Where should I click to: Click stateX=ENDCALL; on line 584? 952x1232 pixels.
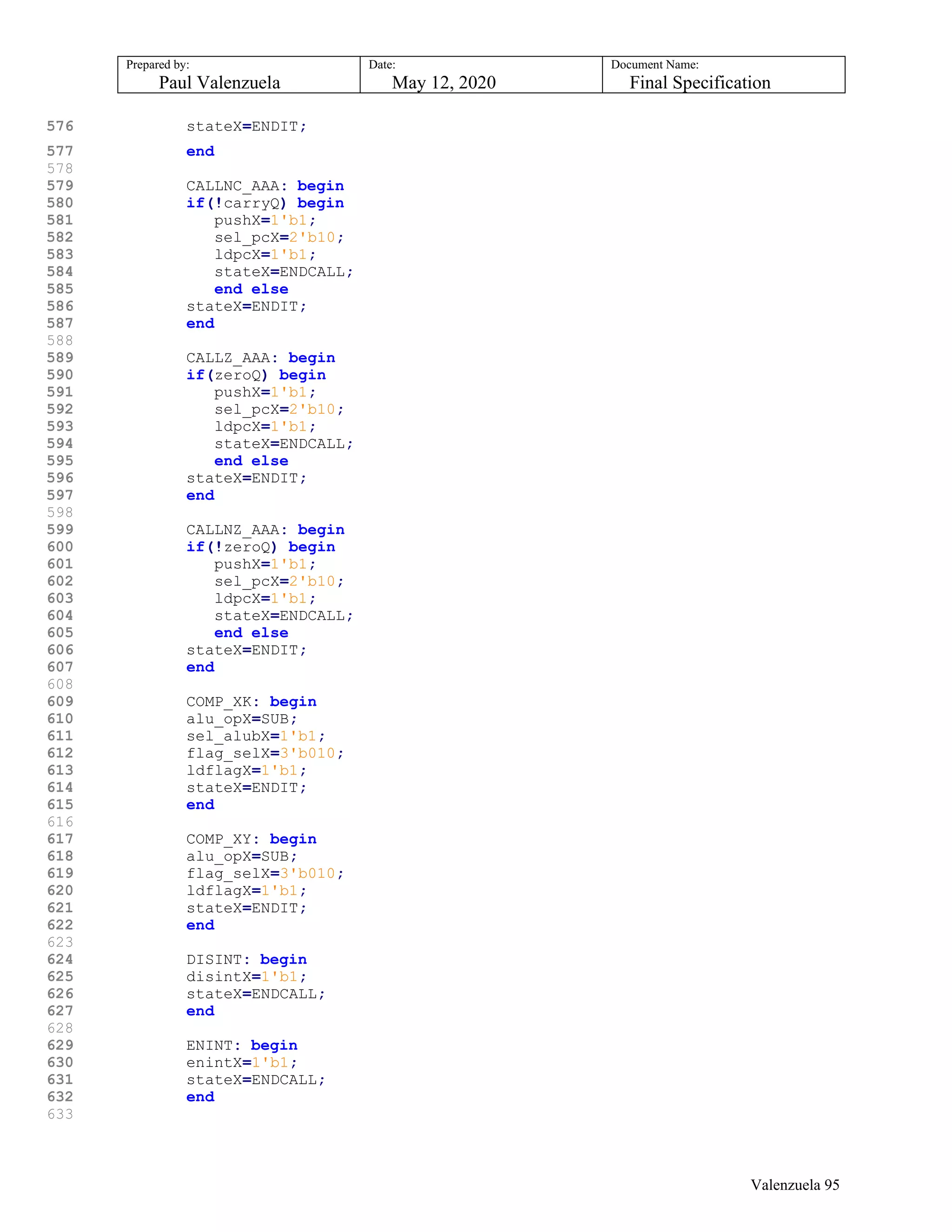(284, 272)
